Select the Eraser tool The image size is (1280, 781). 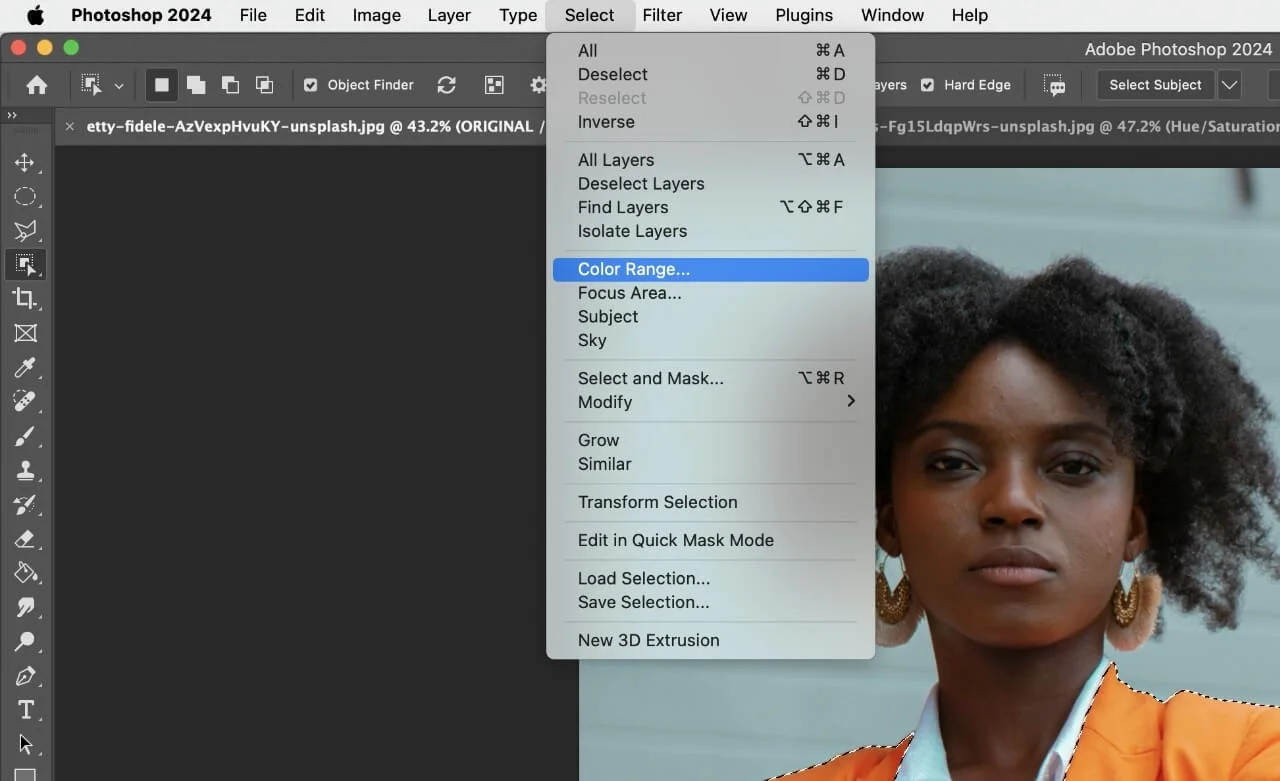tap(25, 539)
